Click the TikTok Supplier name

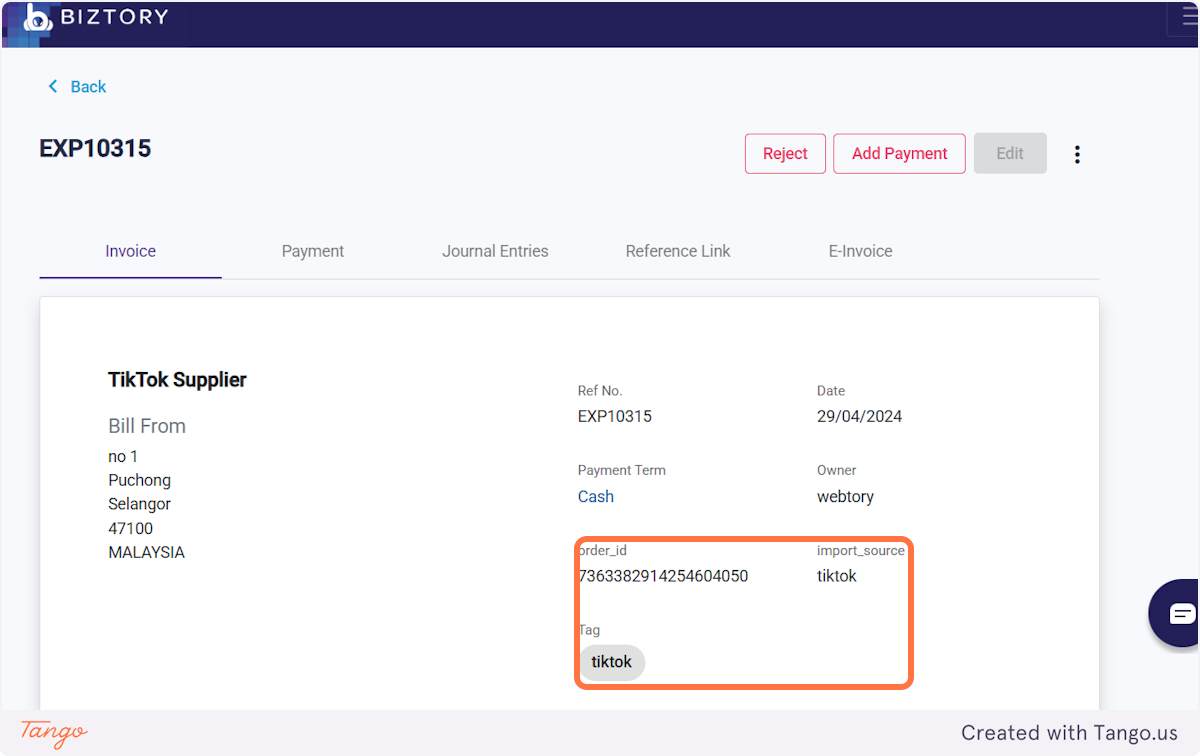pyautogui.click(x=177, y=379)
